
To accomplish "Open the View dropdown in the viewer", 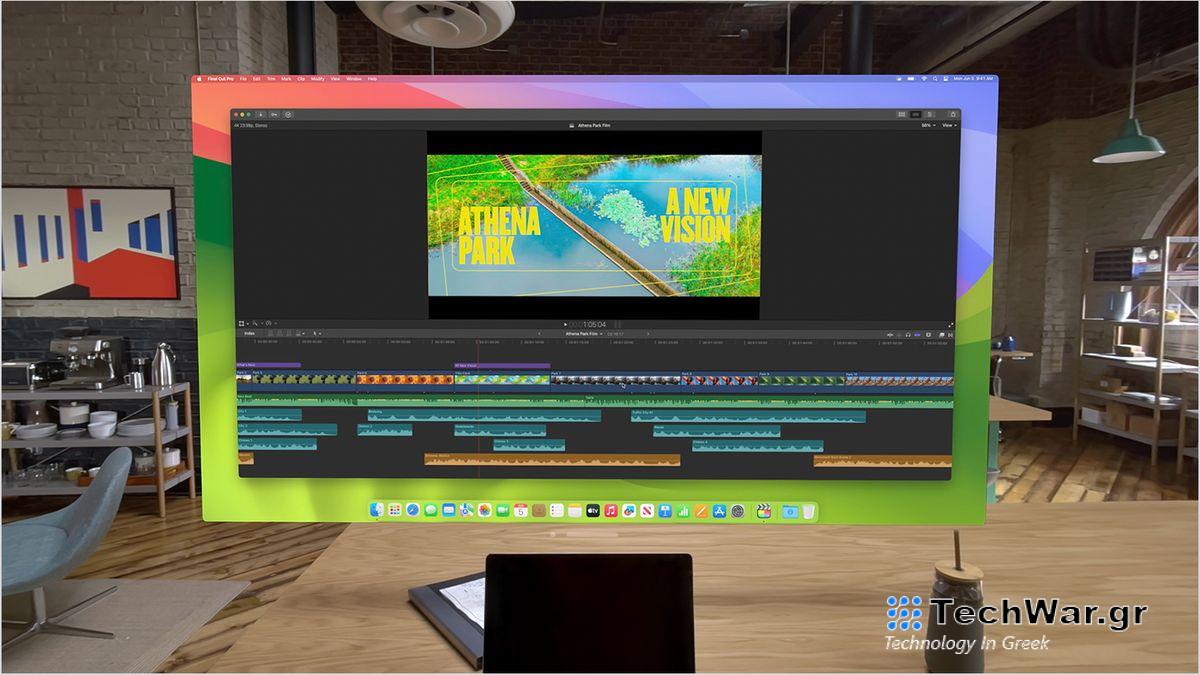I will click(950, 126).
